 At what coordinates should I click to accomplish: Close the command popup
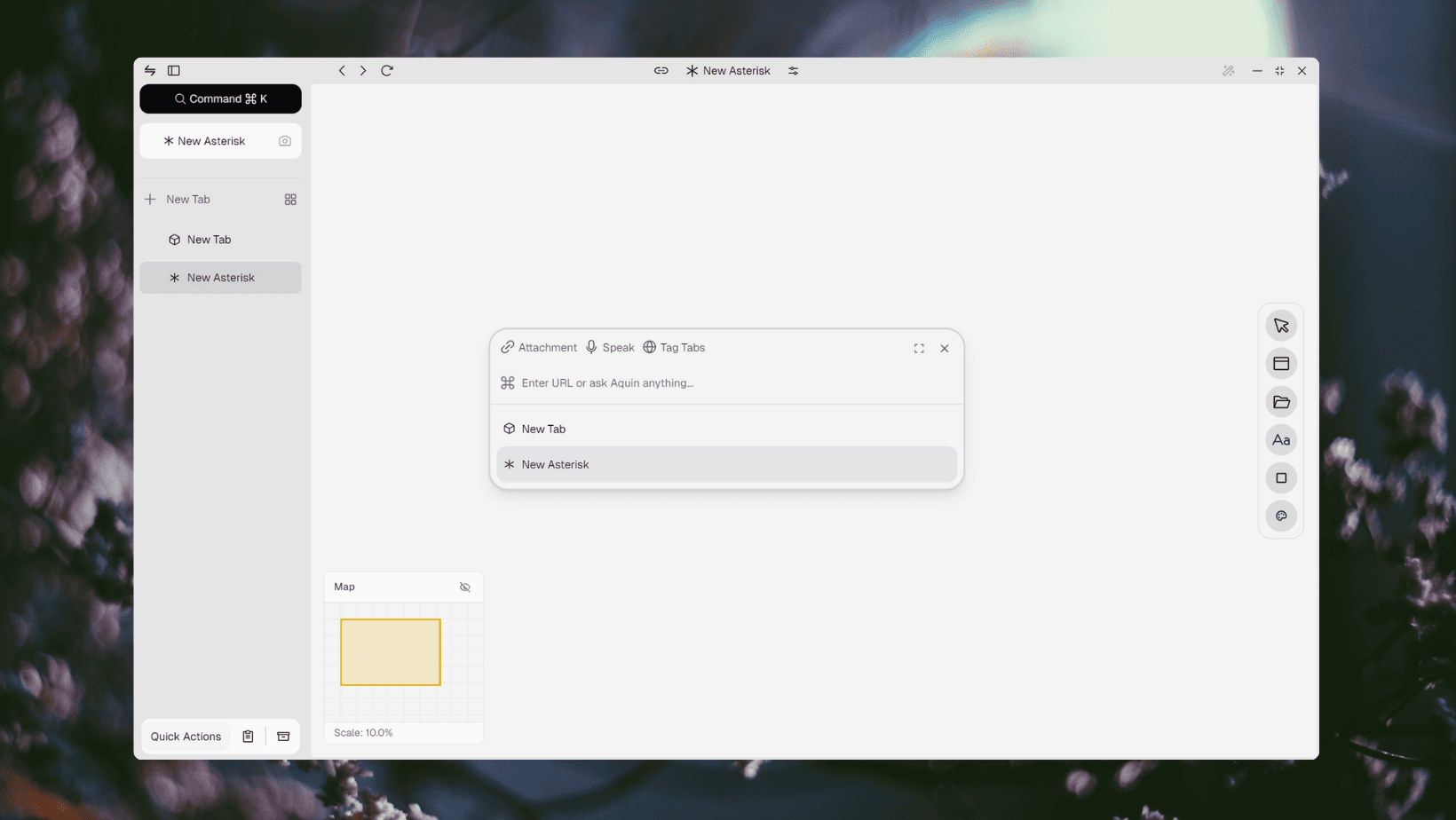945,349
